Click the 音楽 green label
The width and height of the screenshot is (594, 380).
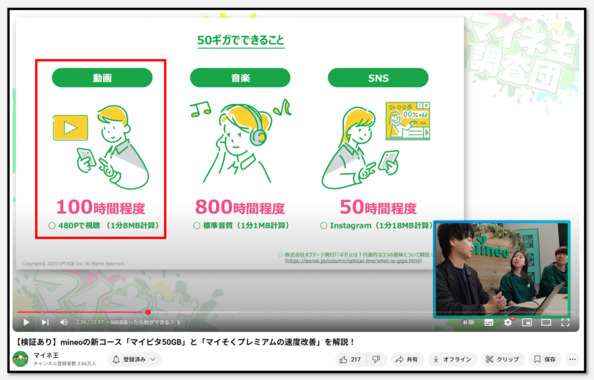[240, 78]
